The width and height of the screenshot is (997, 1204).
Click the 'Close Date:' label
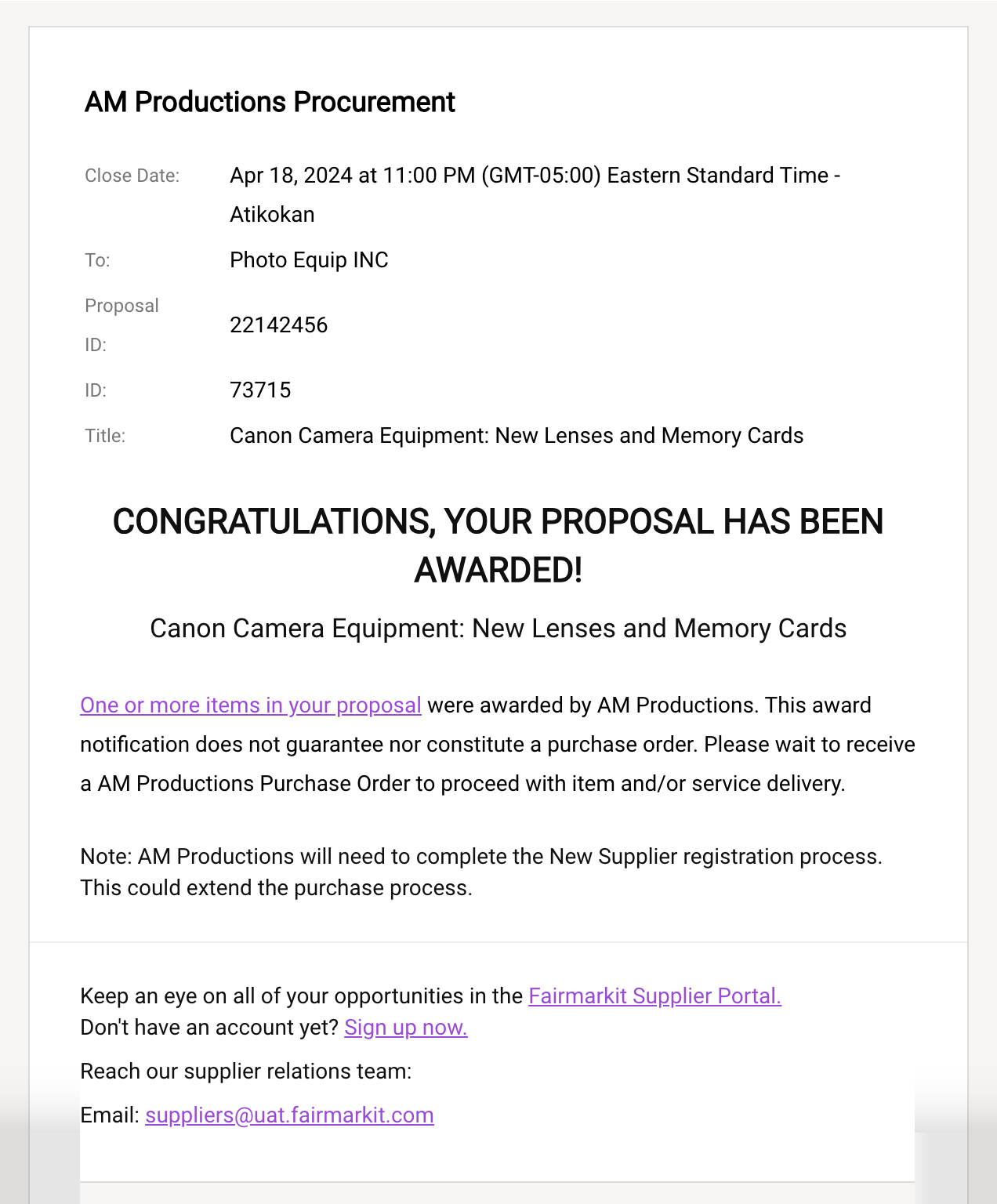[x=132, y=176]
